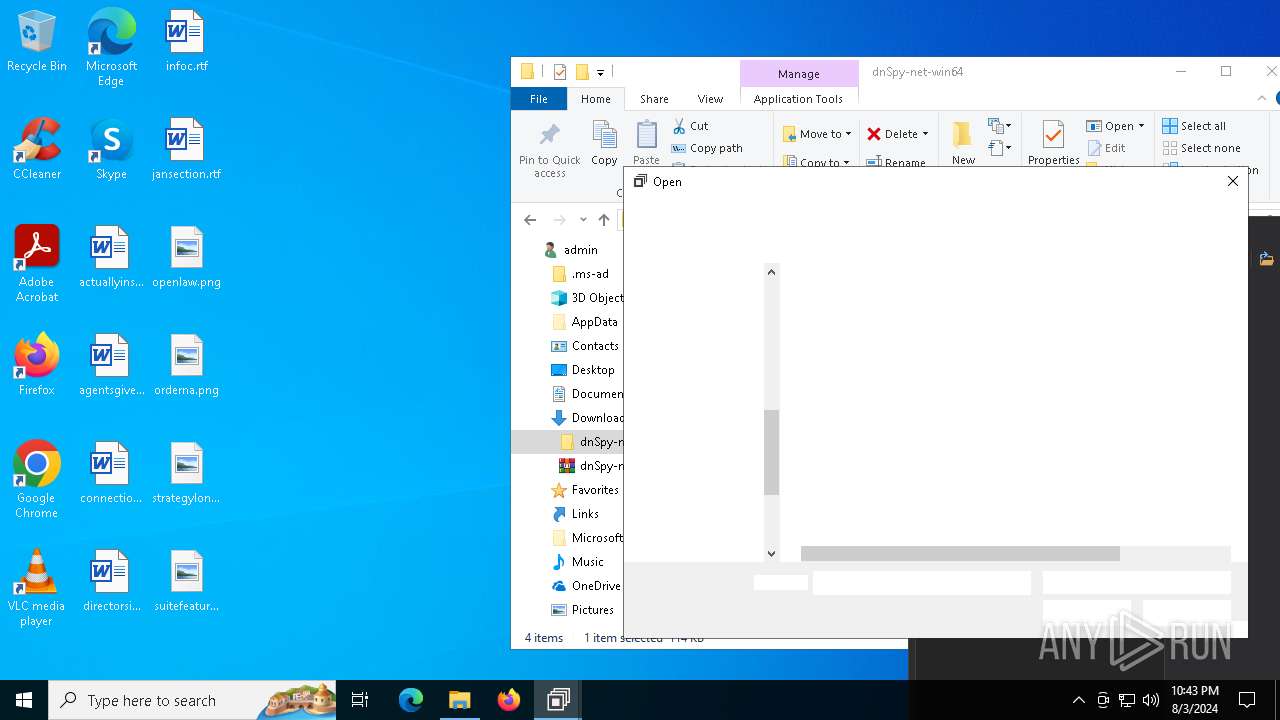This screenshot has width=1280, height=720.
Task: Click Copy path in Explorer ribbon
Action: coord(707,148)
